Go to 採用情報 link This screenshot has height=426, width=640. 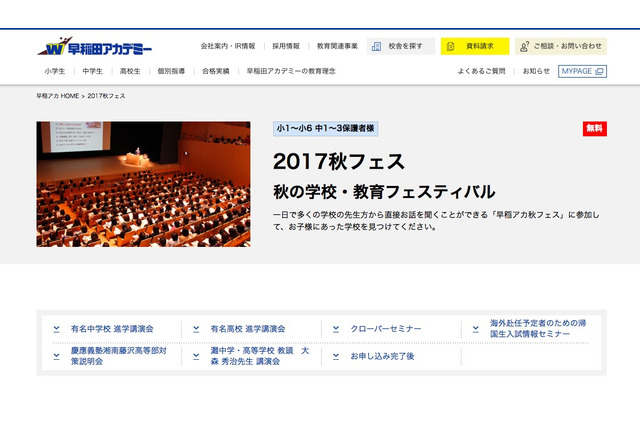(x=286, y=46)
